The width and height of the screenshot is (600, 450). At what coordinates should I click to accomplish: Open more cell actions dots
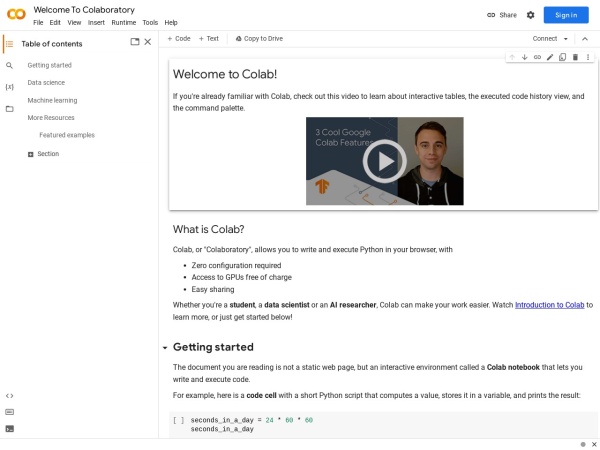tap(588, 57)
